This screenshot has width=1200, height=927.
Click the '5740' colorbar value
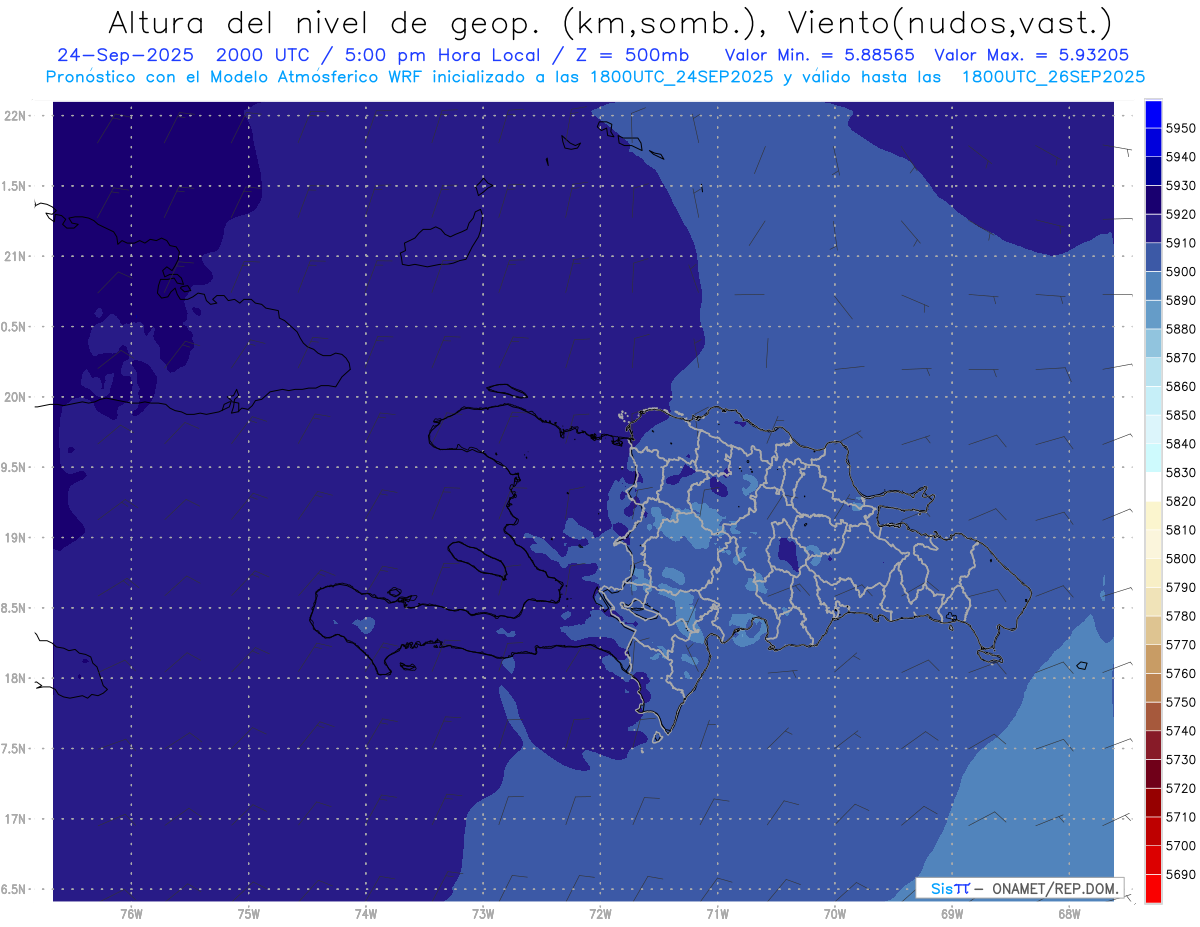[x=1180, y=731]
